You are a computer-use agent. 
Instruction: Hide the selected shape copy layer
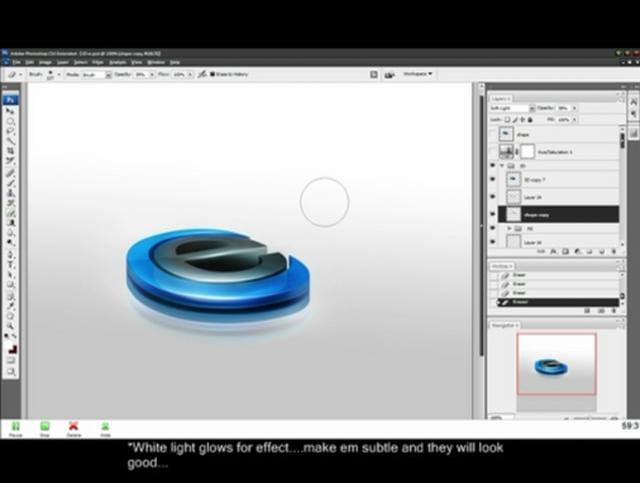pyautogui.click(x=493, y=214)
